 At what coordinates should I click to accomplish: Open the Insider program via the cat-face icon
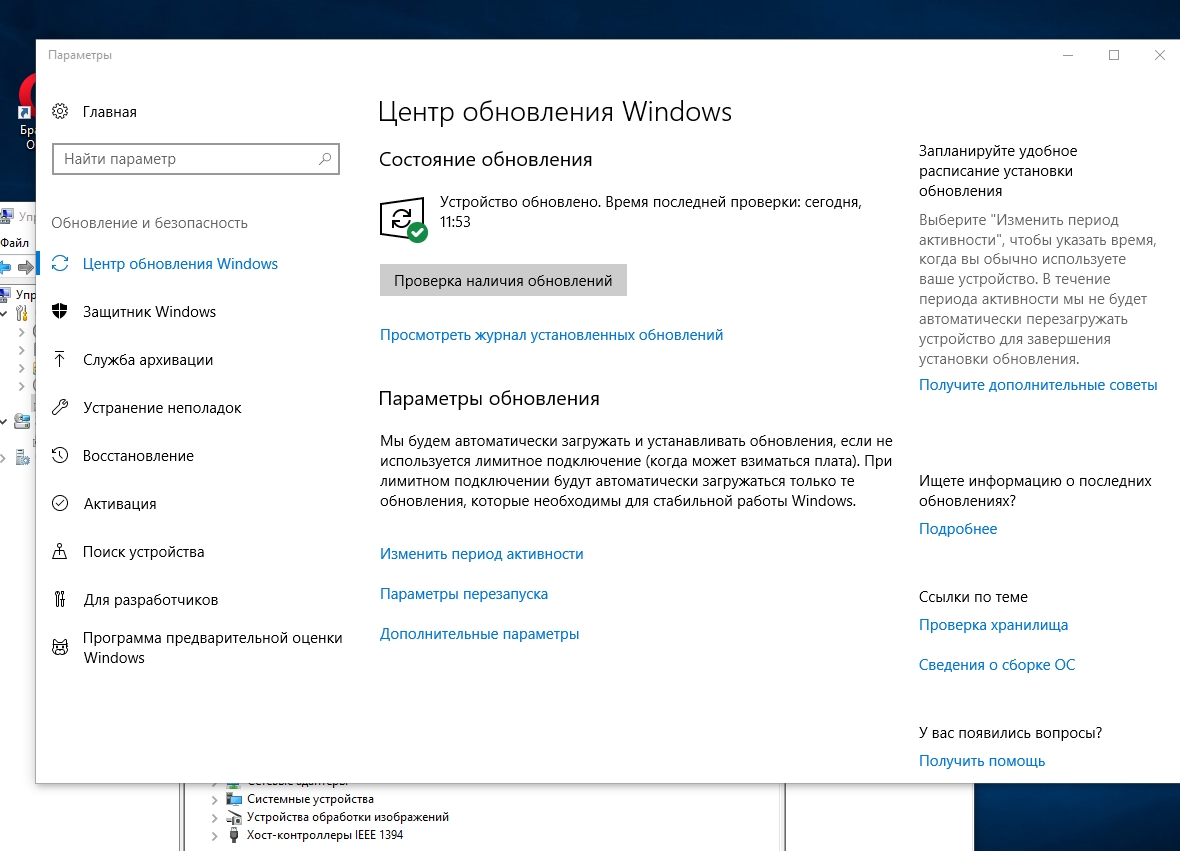60,647
